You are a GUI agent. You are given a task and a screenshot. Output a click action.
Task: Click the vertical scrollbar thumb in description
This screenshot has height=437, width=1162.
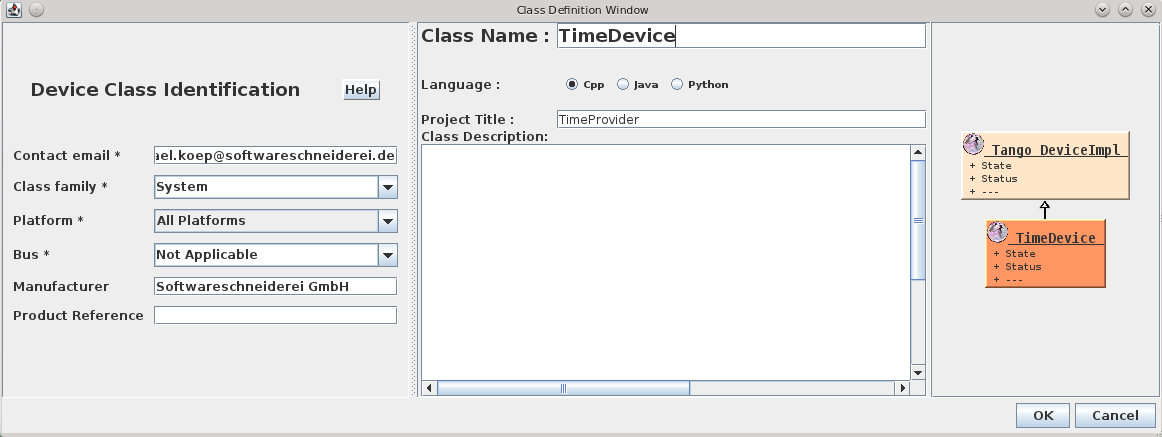coord(917,220)
